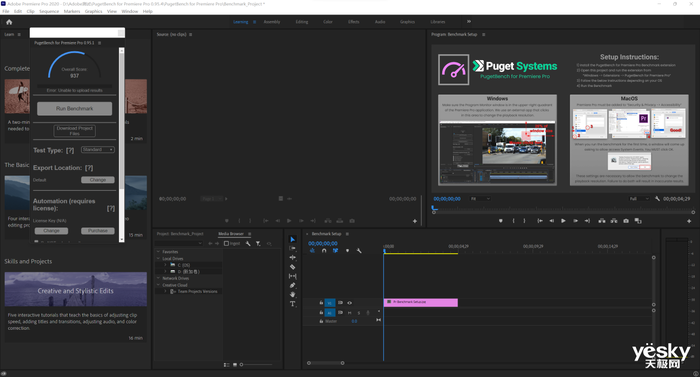Screen dimensions: 700x377
Task: Go to Out point in Program monitor
Action: pos(587,221)
